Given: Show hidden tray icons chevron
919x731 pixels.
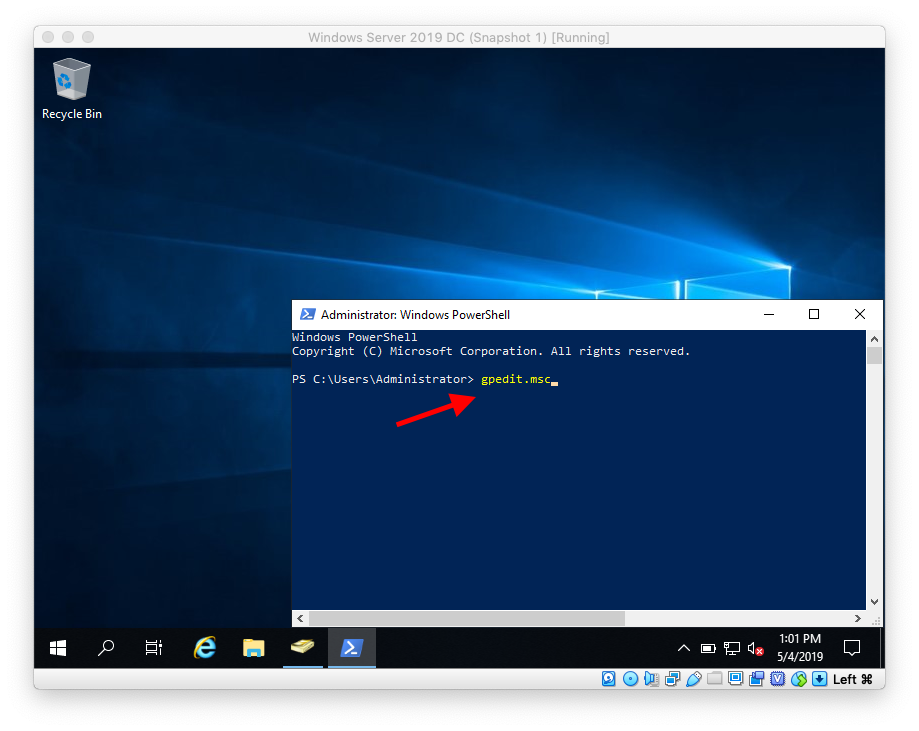Looking at the screenshot, I should (x=683, y=648).
